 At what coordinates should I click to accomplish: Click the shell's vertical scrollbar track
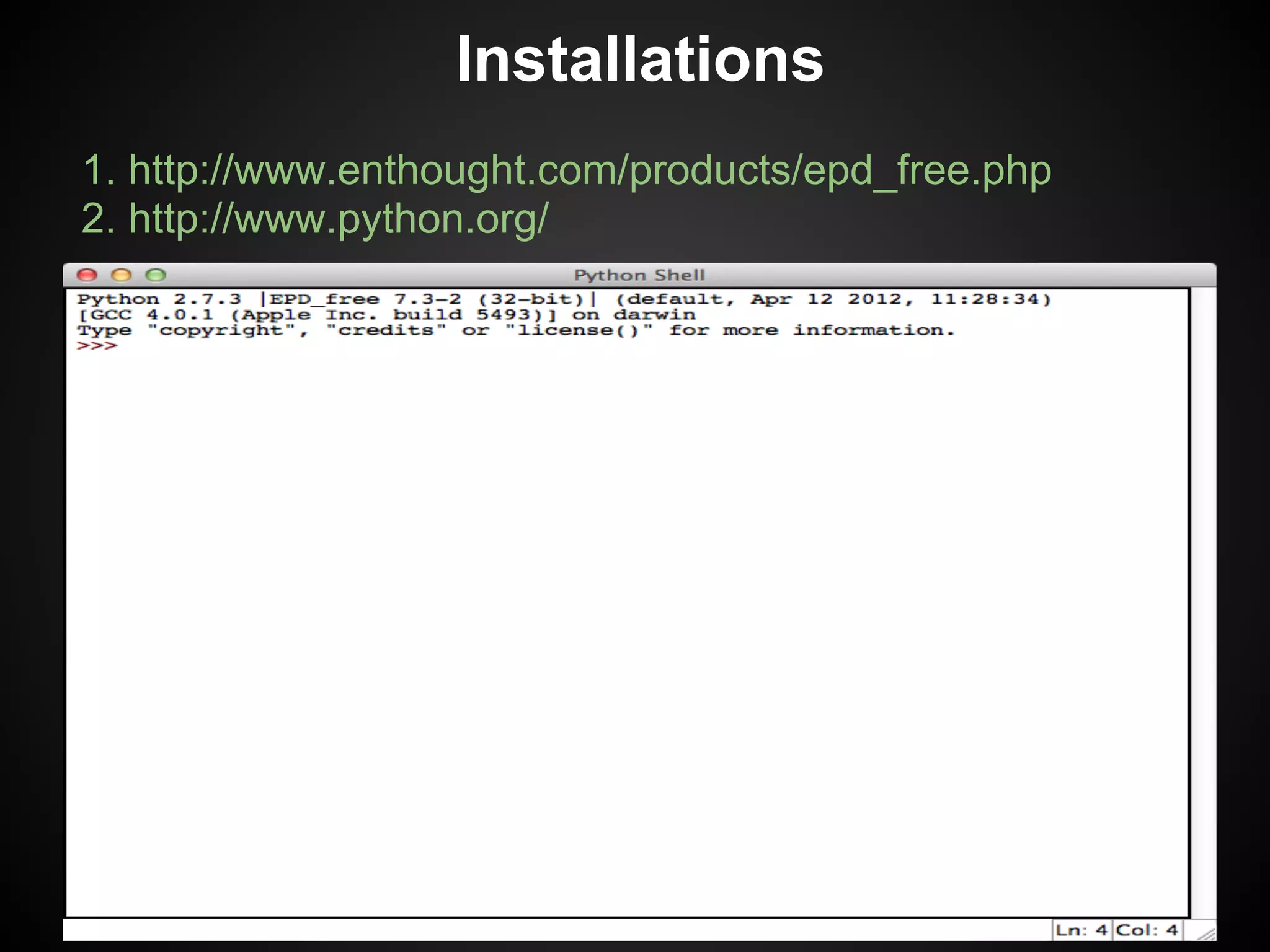click(1203, 602)
